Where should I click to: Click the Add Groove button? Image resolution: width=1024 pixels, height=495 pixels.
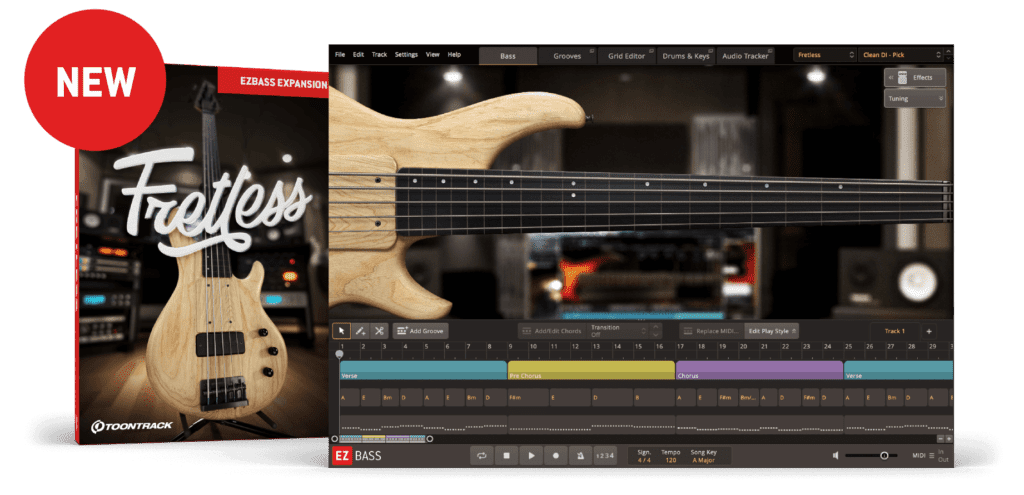(420, 331)
